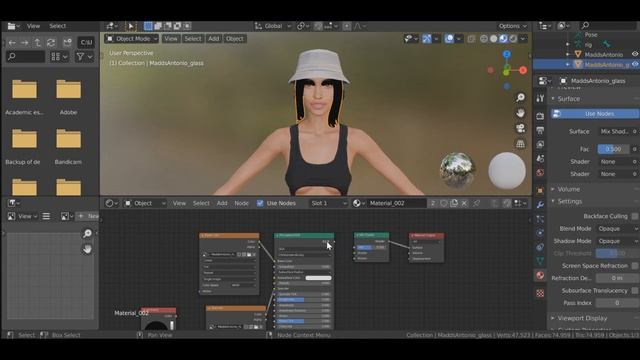Toggle the viewport gizmos button
Image resolution: width=640 pixels, height=360 pixels.
tap(427, 39)
